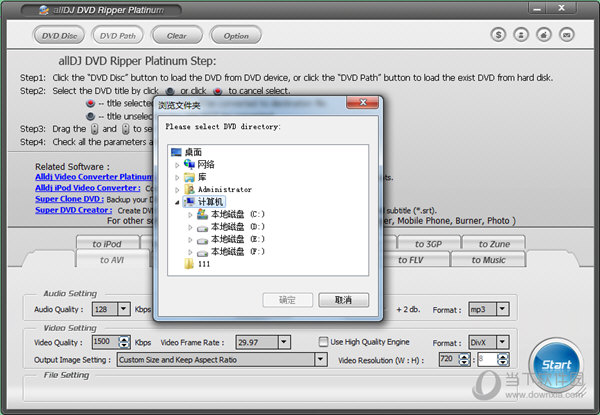Select 本地磁盘 (C:) drive
Screen dimensions: 600x415
[x=230, y=214]
